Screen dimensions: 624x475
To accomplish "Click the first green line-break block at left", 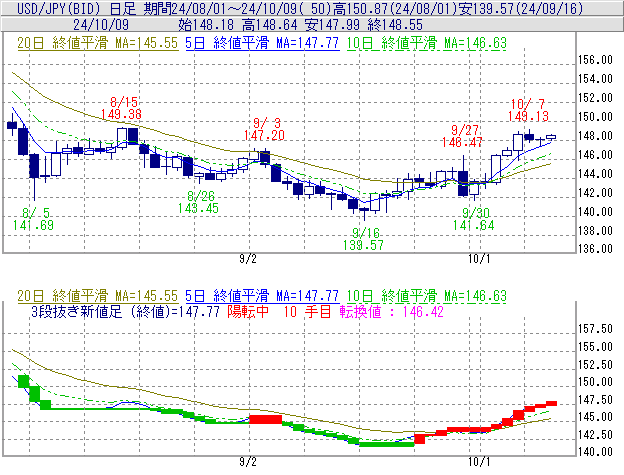I will click(x=23, y=381).
